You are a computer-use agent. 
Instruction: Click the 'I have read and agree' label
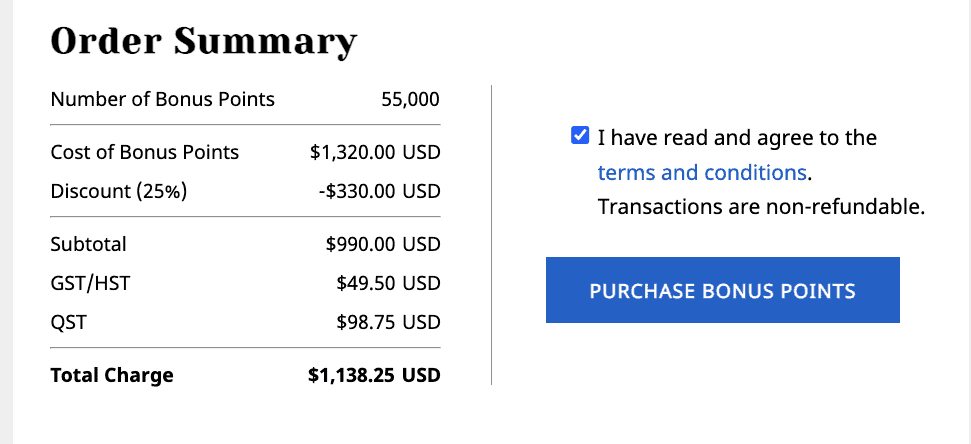[x=737, y=137]
